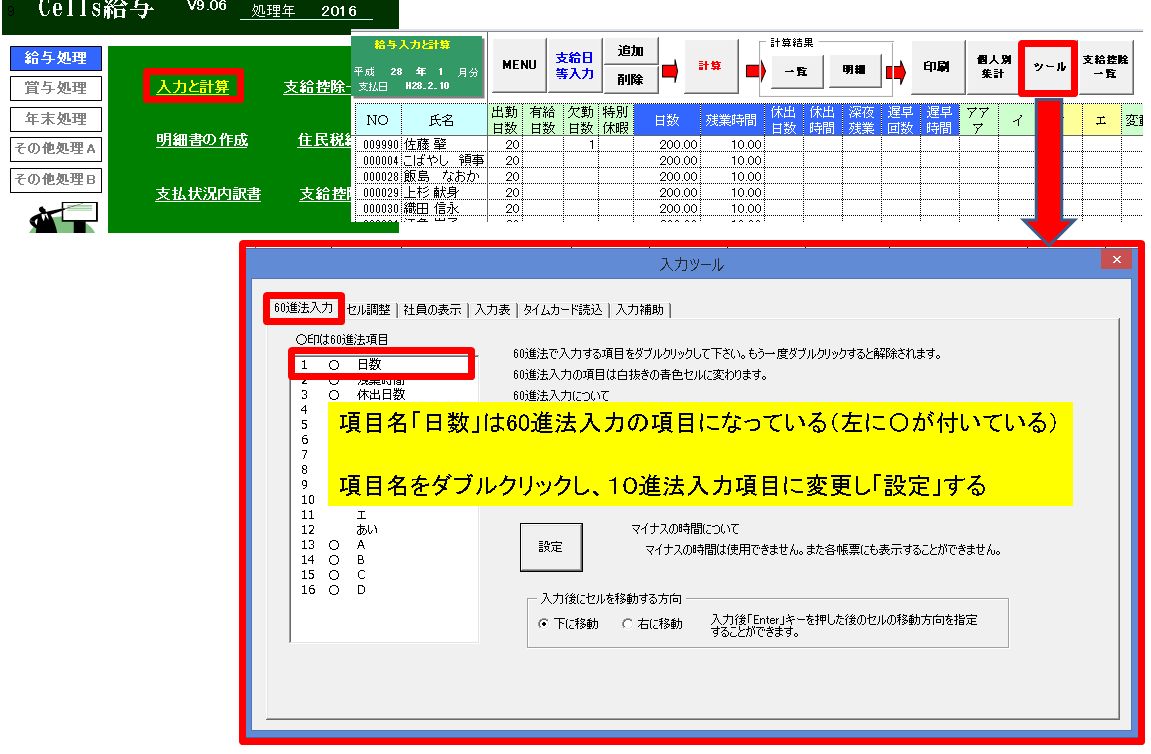
Task: Show the 一覧 calculation results list
Action: 795,72
